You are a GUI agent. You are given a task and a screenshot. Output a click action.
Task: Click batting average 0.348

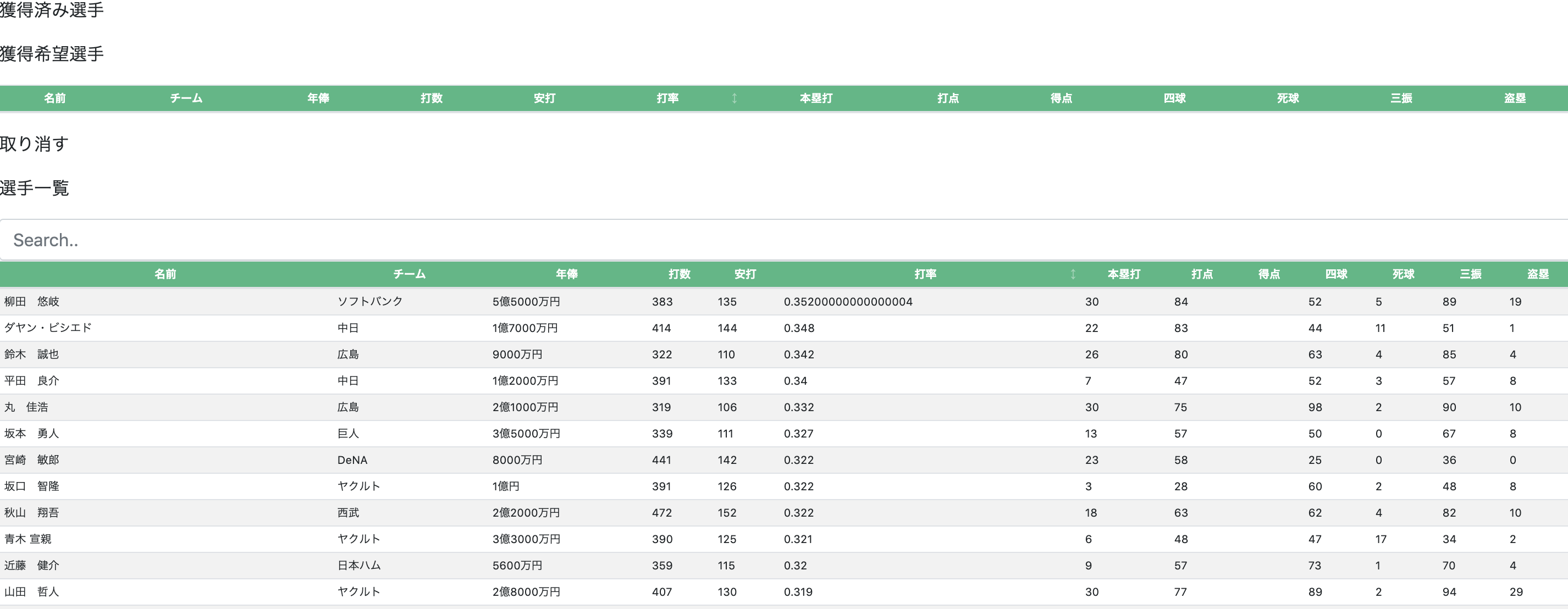pyautogui.click(x=799, y=328)
